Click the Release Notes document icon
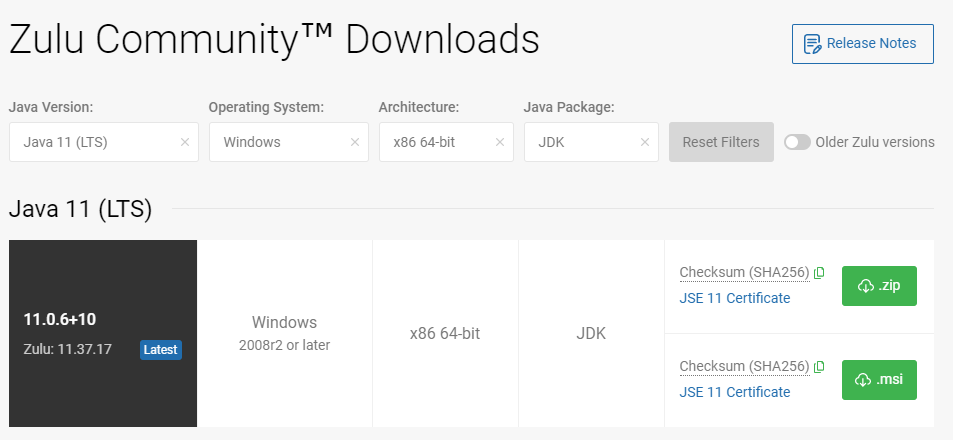953x440 pixels. [x=812, y=44]
